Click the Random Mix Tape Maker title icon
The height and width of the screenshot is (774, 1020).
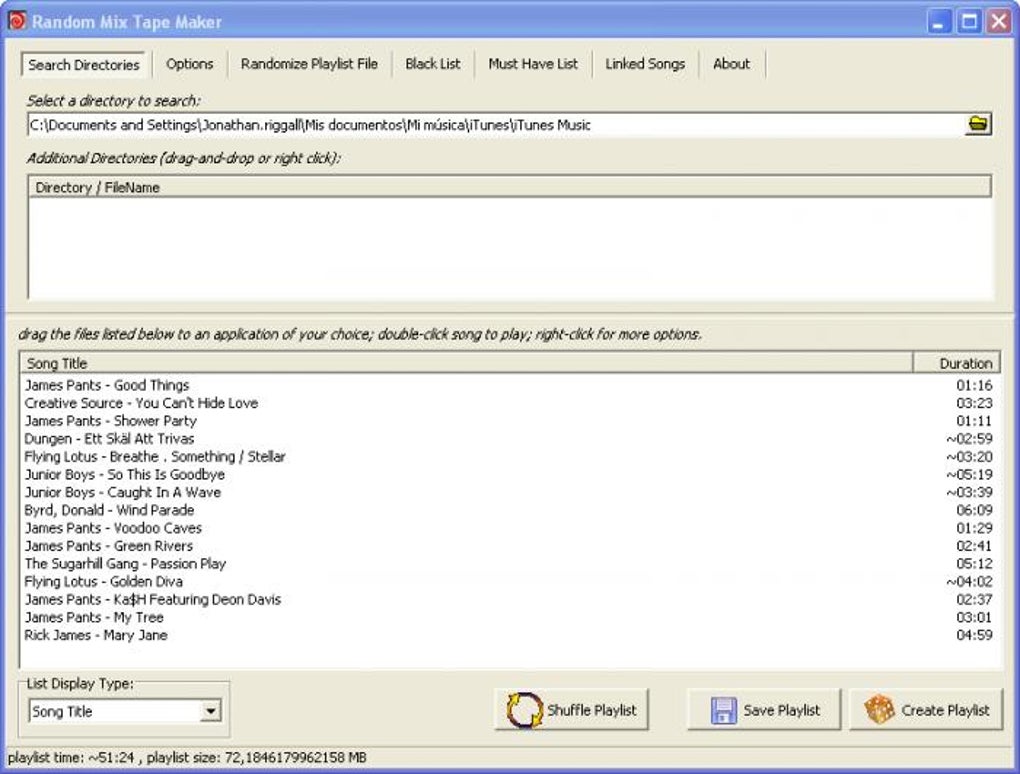17,21
